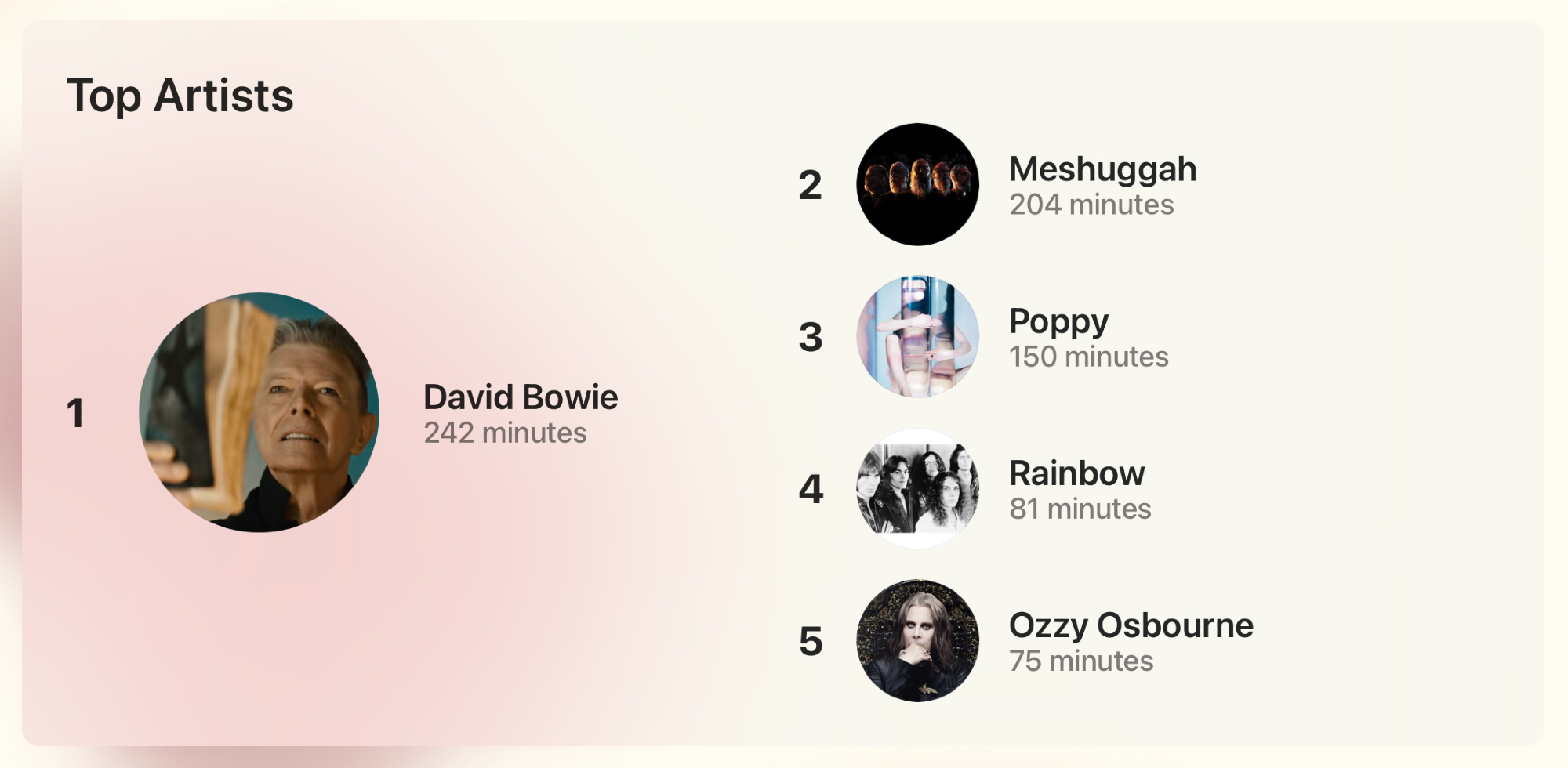
Task: Click the Rainbow band black-and-white photo
Action: pos(917,488)
